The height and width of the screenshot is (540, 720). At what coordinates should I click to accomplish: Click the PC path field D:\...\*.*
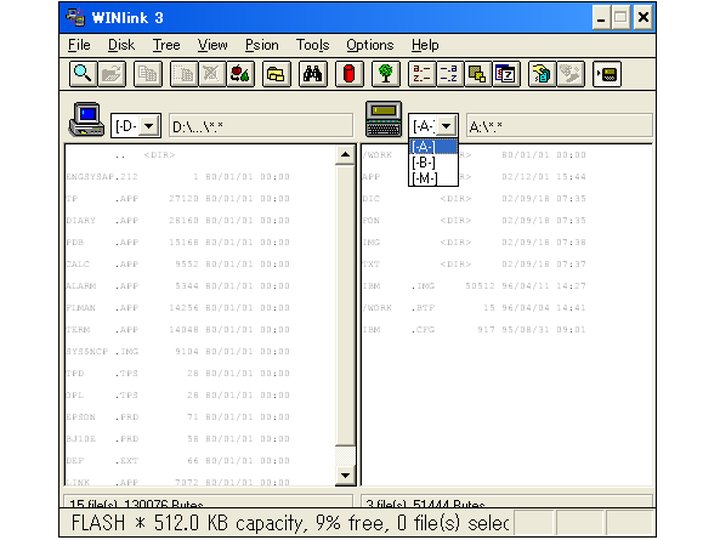pos(261,126)
